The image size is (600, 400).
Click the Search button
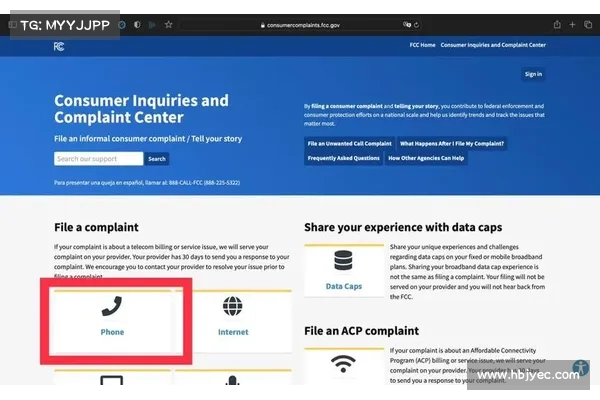[x=157, y=159]
